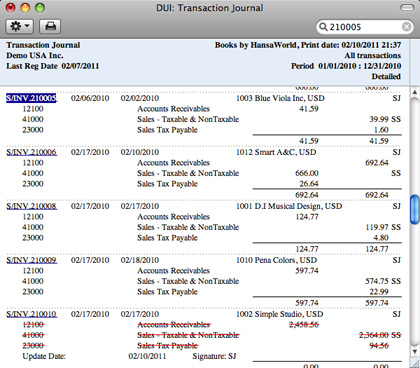Click the green zoom window button
This screenshot has width=420, height=368.
[x=40, y=7]
